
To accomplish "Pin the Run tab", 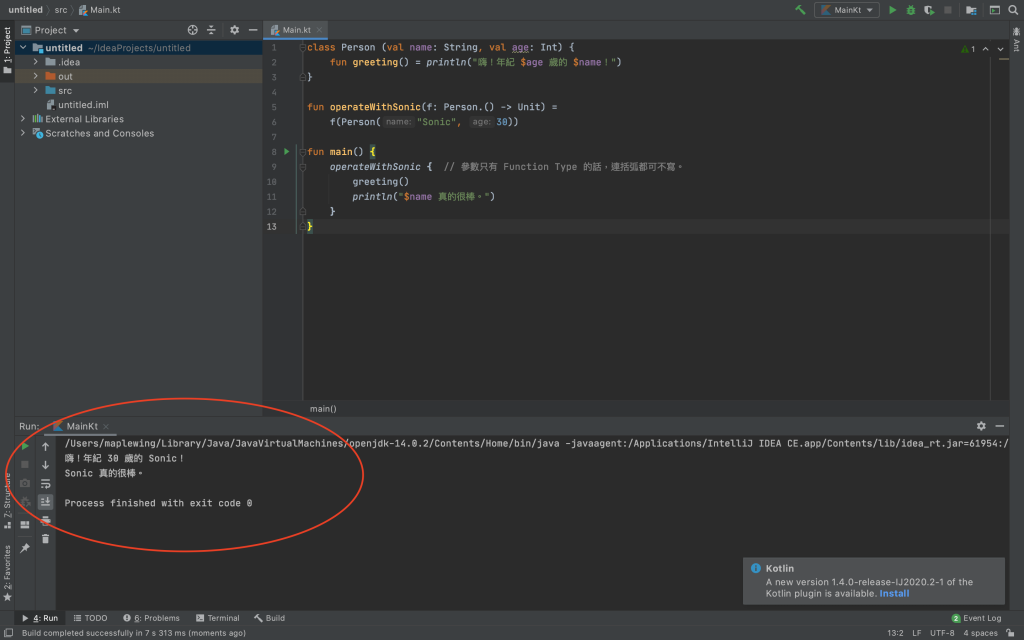I will coord(25,548).
